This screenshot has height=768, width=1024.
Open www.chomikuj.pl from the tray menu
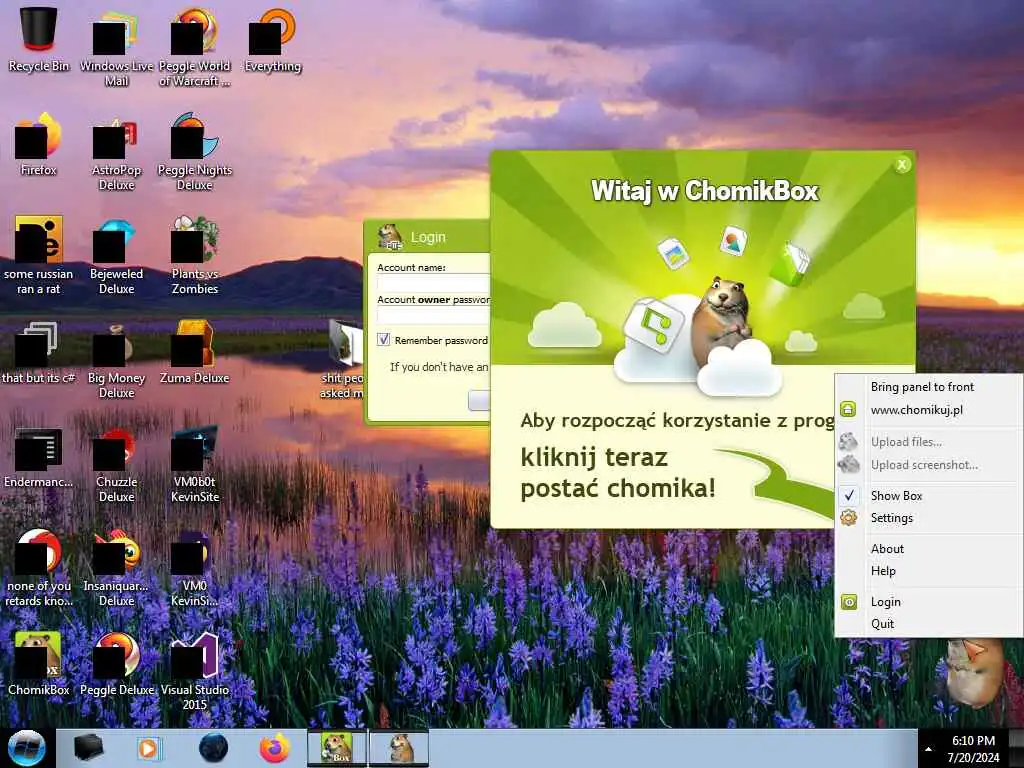929,410
